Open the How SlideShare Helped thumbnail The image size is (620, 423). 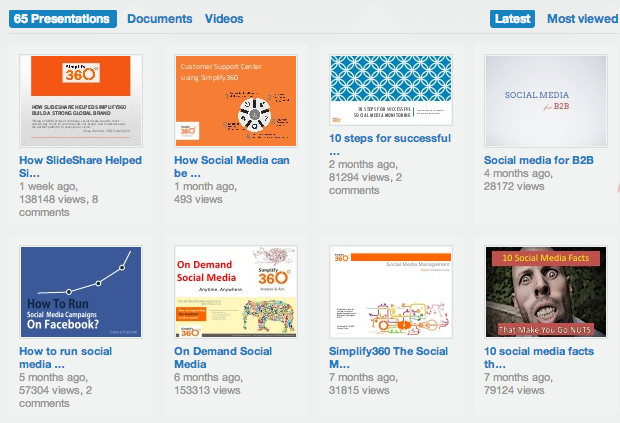(x=81, y=101)
